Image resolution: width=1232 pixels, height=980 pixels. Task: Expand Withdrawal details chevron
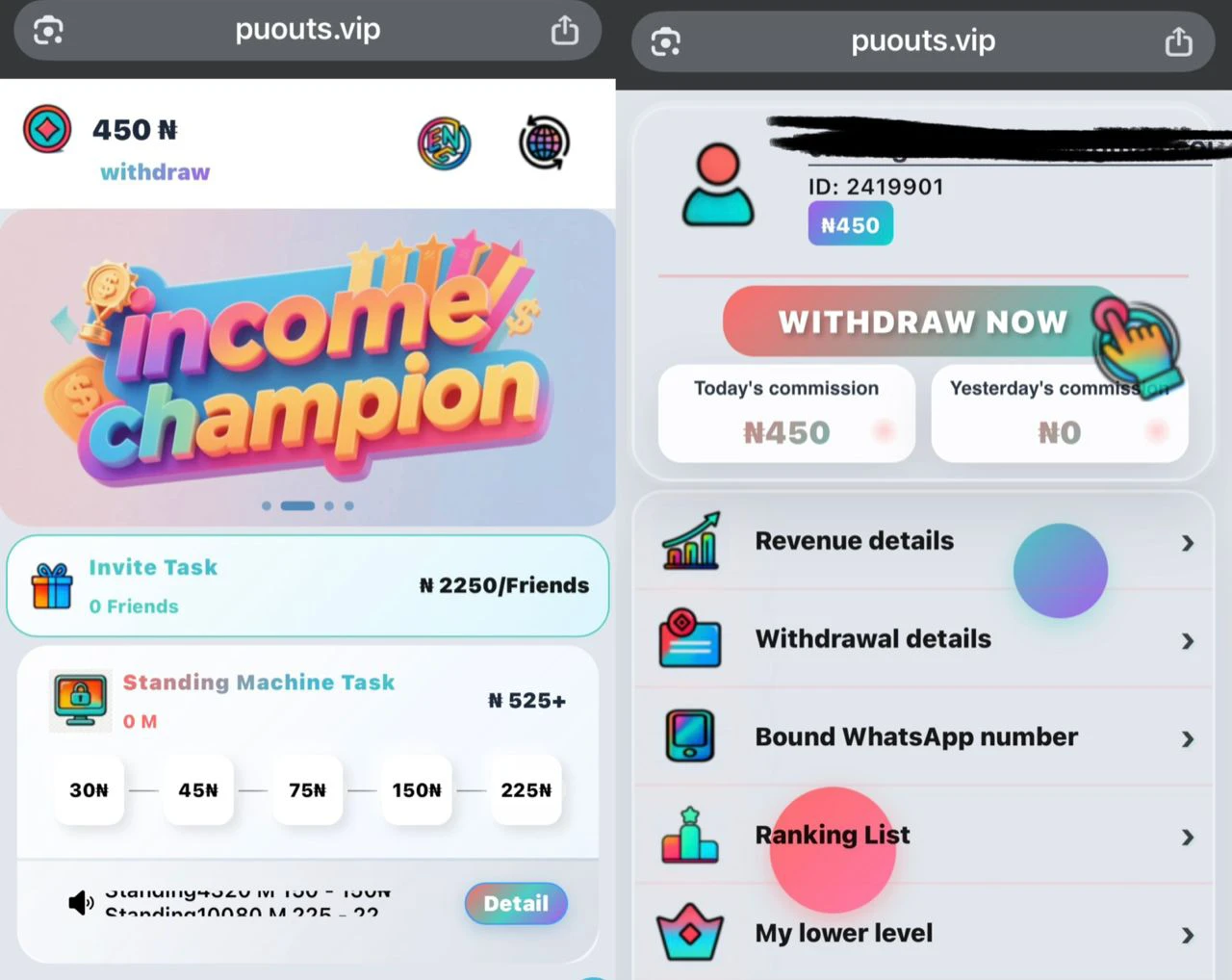click(1188, 641)
